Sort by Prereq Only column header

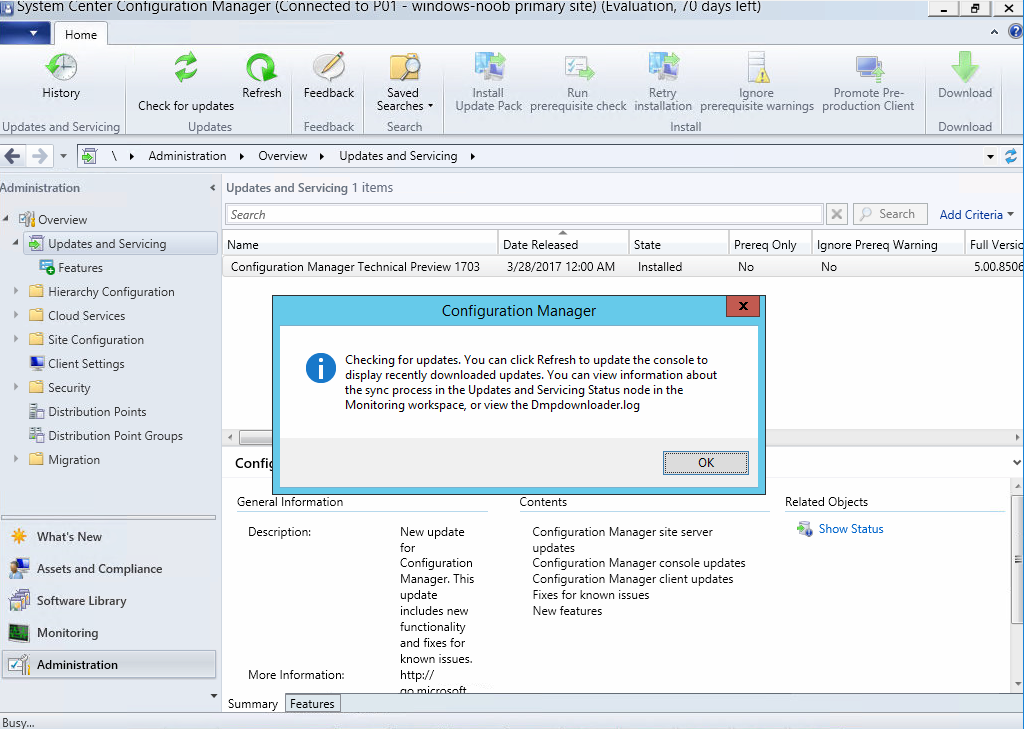pyautogui.click(x=770, y=244)
